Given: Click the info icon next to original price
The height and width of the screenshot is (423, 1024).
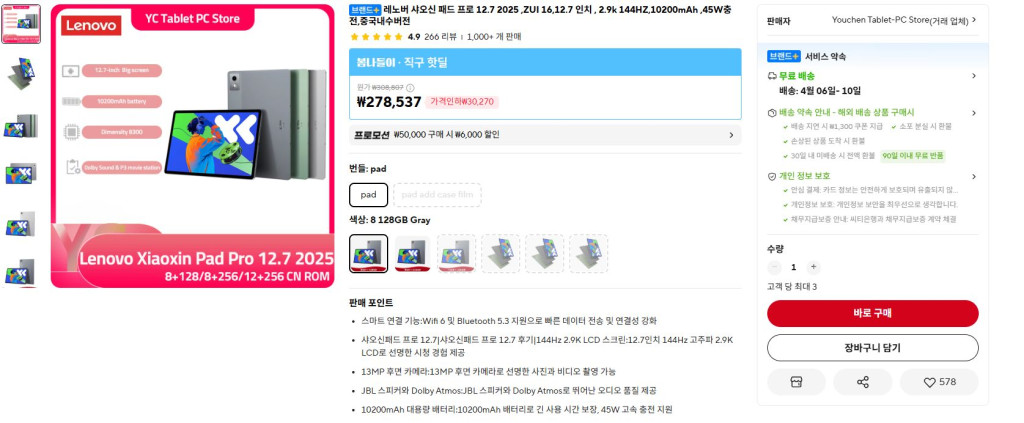Looking at the screenshot, I should [x=410, y=87].
